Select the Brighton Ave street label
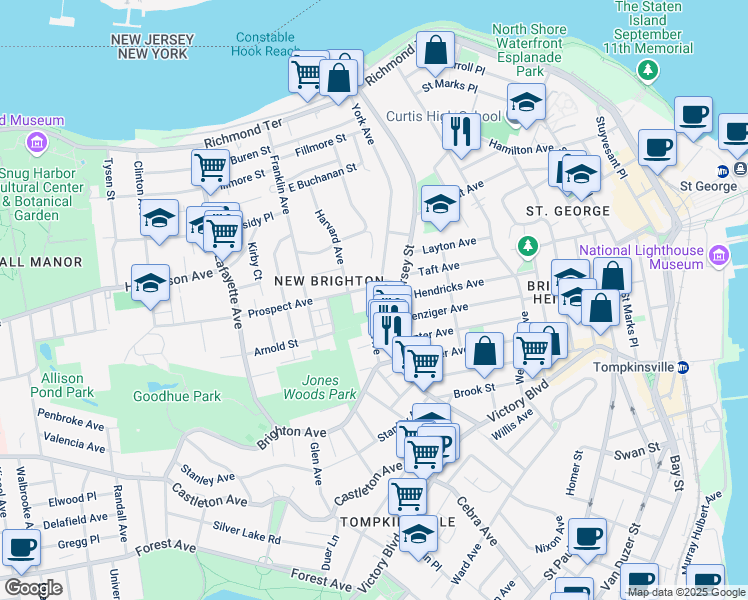This screenshot has width=748, height=600. (x=291, y=436)
